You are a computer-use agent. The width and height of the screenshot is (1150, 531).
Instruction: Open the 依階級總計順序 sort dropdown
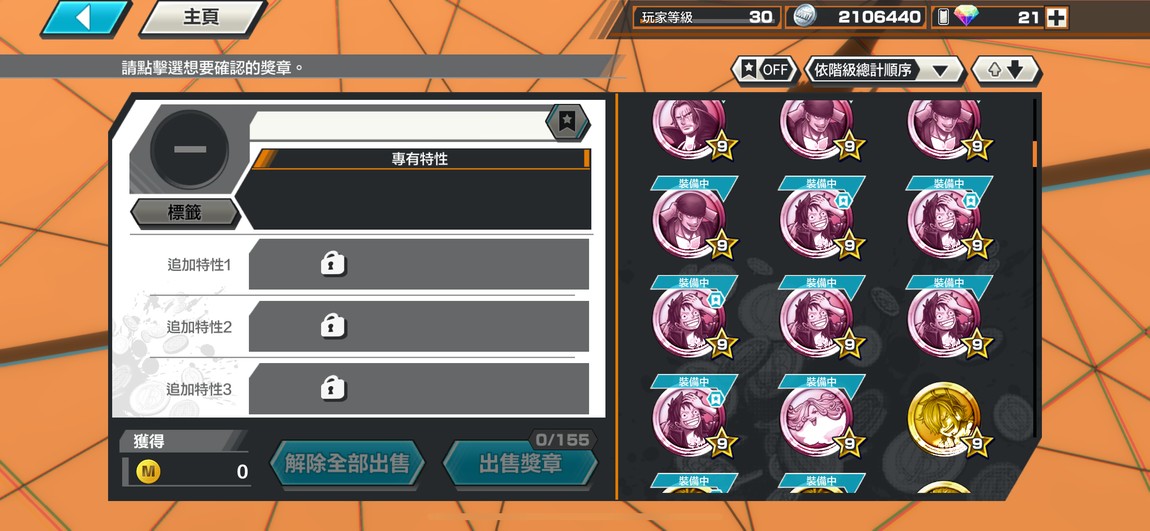tap(885, 70)
